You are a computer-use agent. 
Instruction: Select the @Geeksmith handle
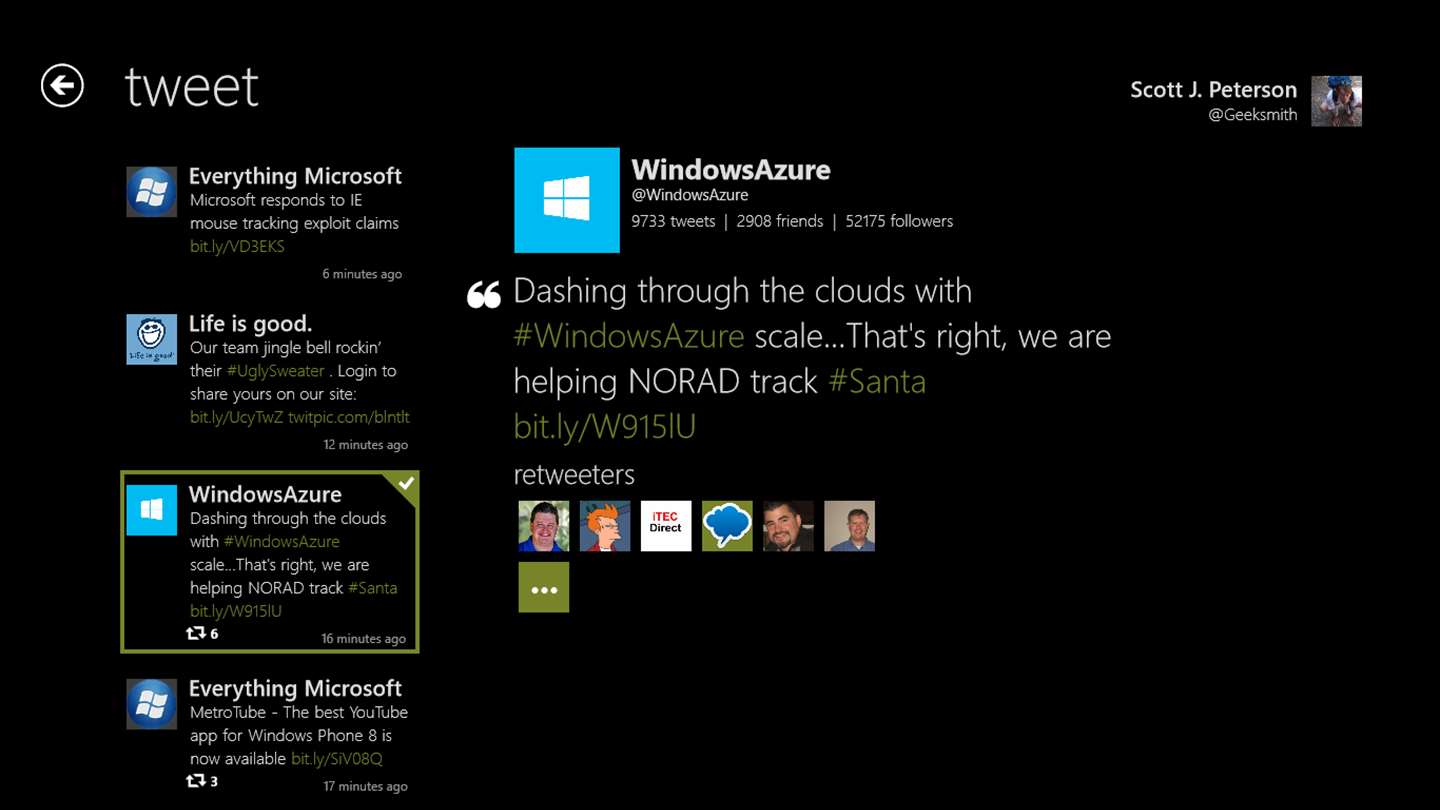point(1252,115)
